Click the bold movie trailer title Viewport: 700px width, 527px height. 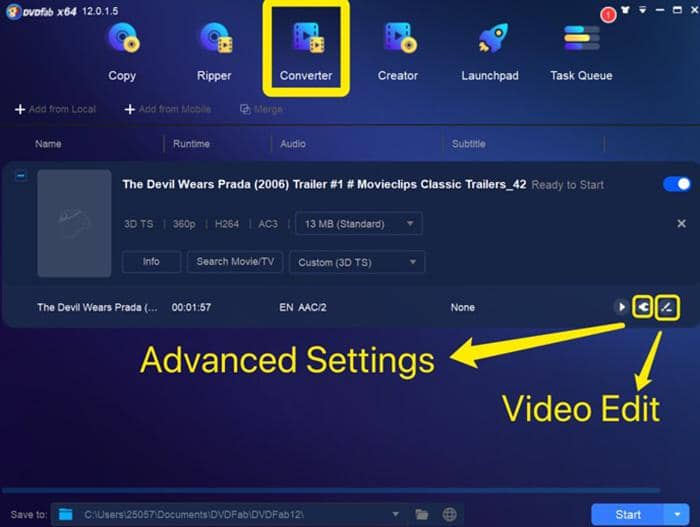tap(324, 184)
